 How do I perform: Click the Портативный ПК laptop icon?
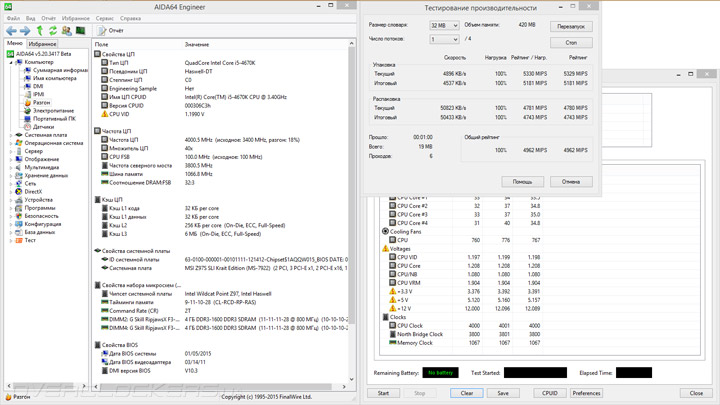tap(28, 118)
